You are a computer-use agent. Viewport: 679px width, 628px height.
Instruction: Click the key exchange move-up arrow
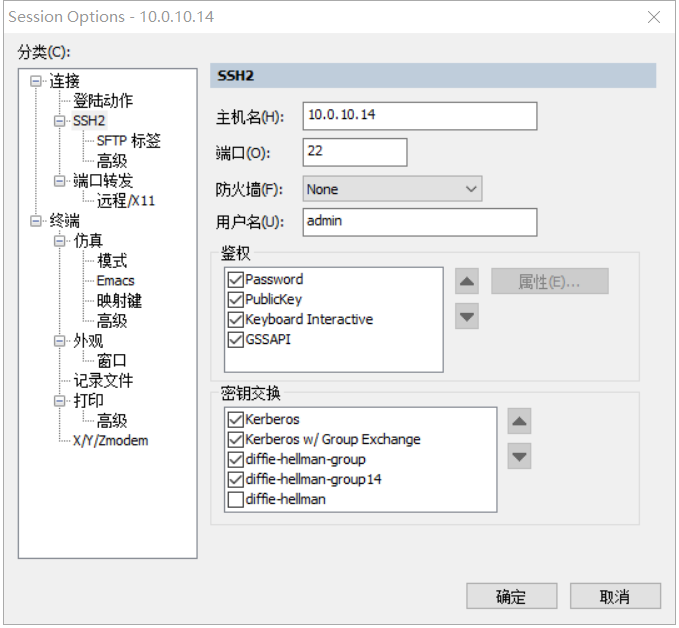click(519, 421)
